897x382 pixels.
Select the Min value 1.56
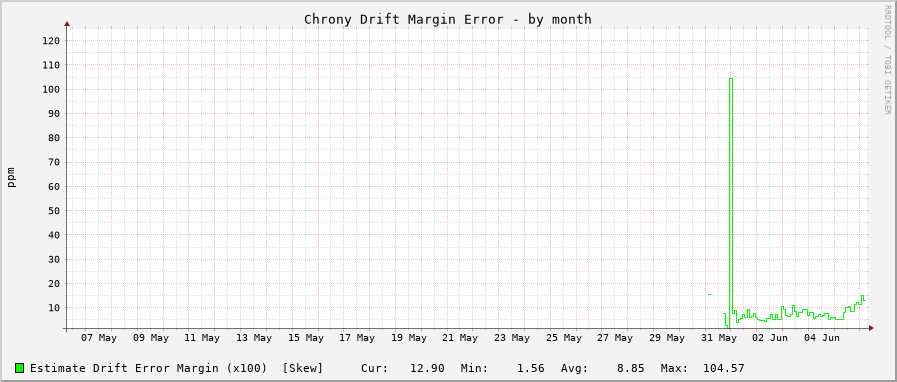[x=530, y=368]
